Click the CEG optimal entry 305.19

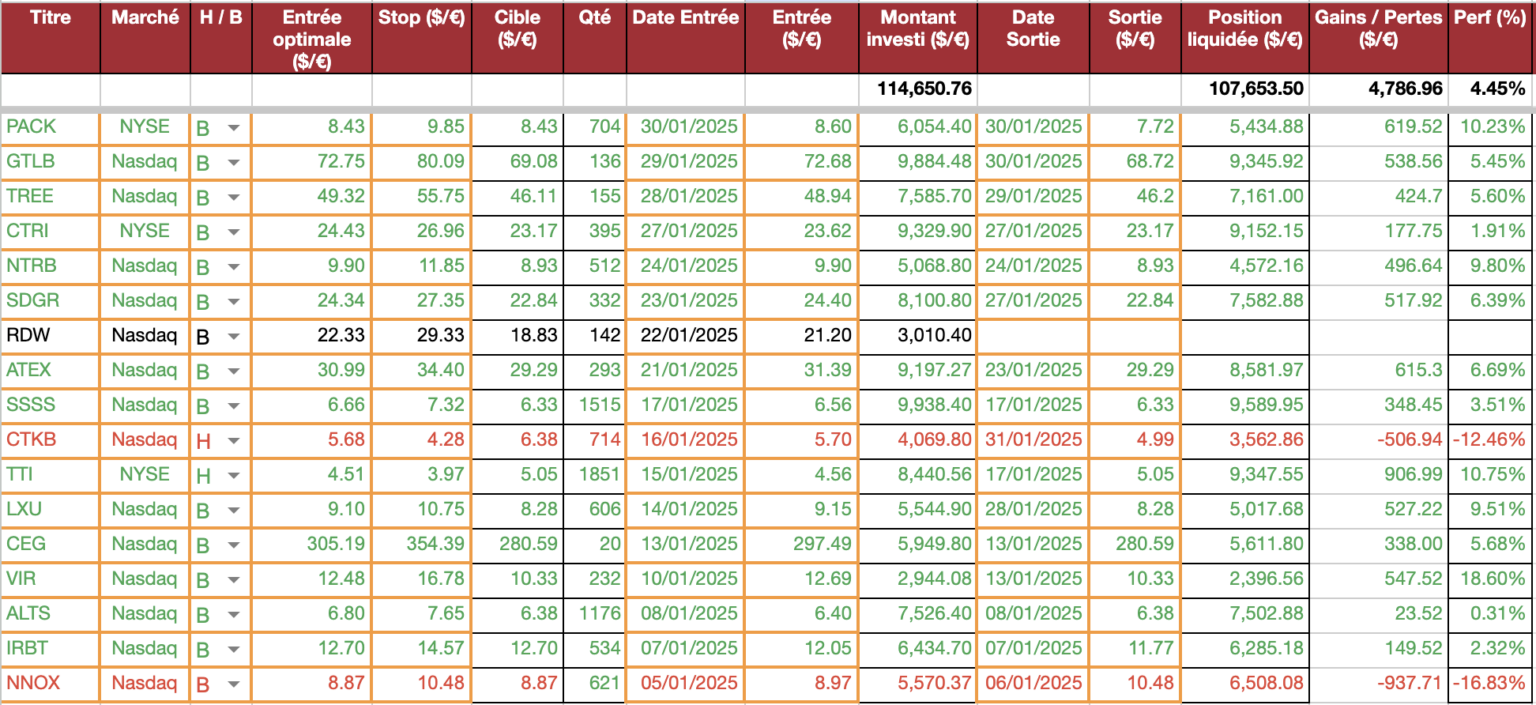311,543
